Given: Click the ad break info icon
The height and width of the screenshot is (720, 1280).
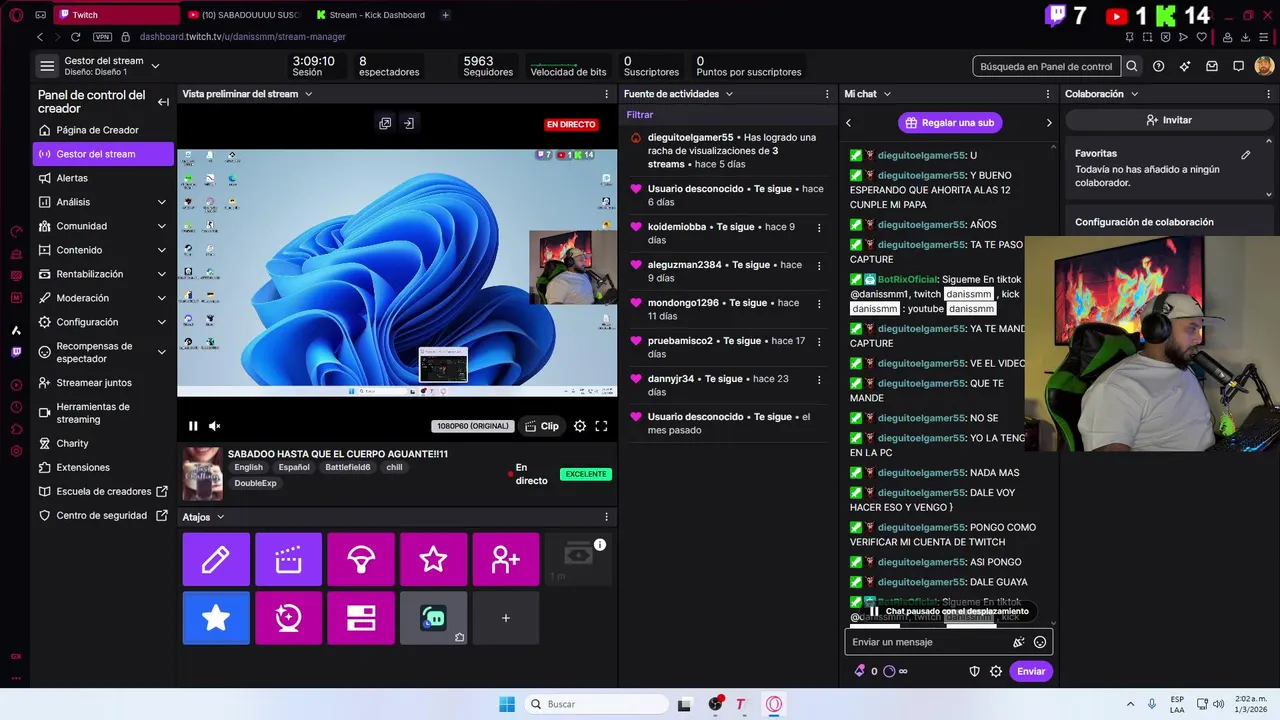Looking at the screenshot, I should coord(600,545).
